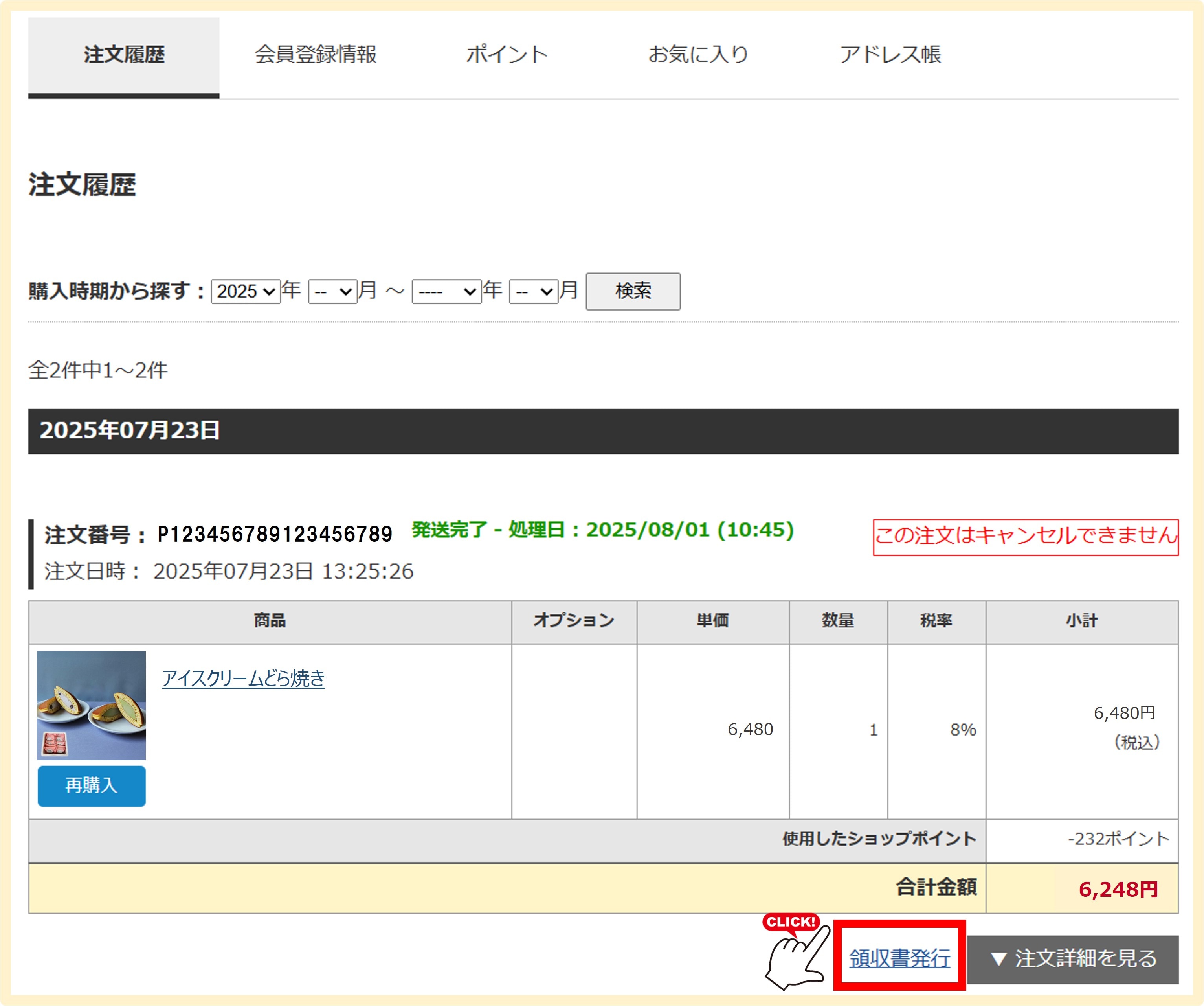Expand the end year dropdown

(x=446, y=291)
